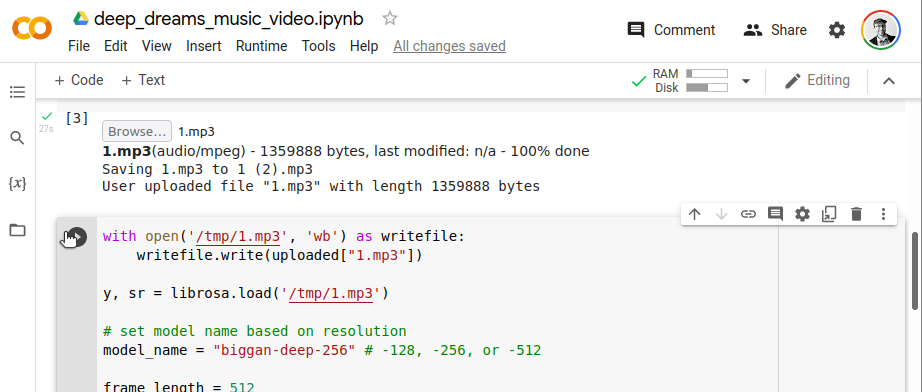922x392 pixels.
Task: Move the cell up
Action: tap(694, 214)
